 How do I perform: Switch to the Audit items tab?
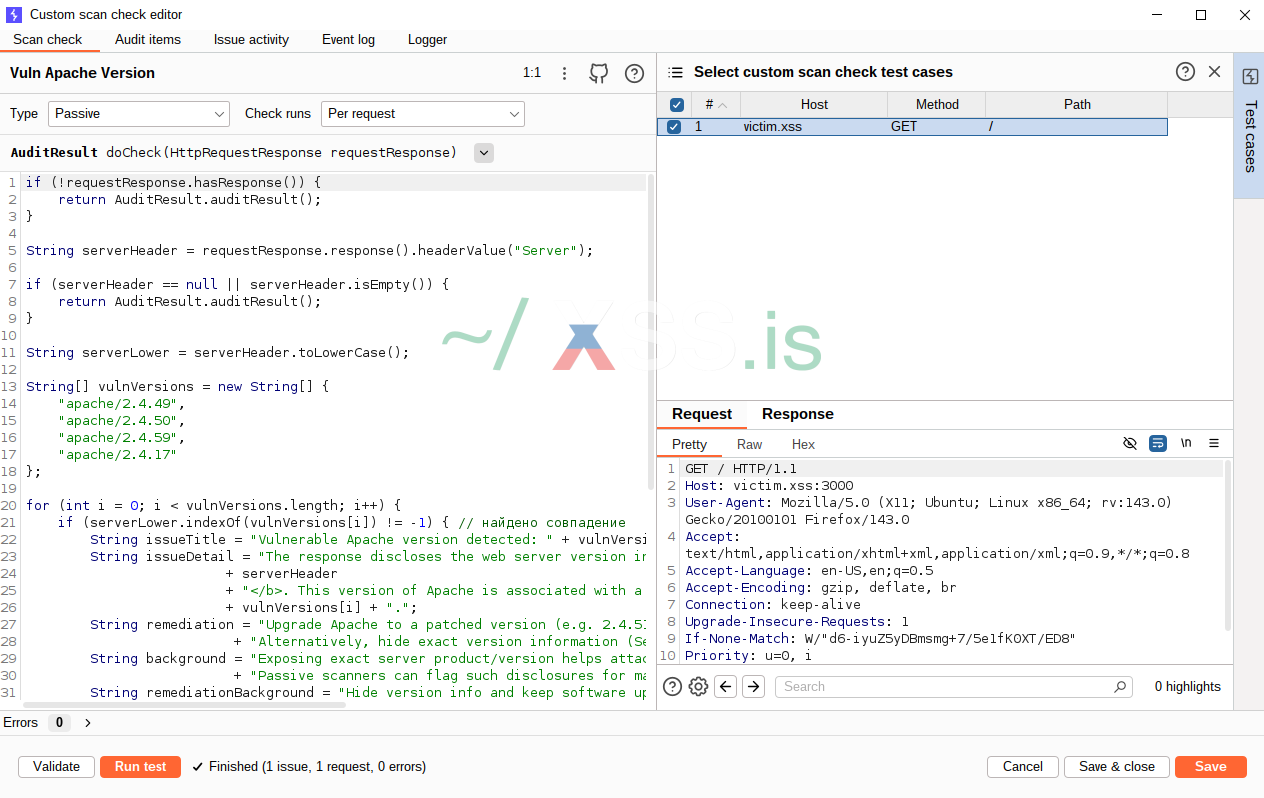coord(148,40)
